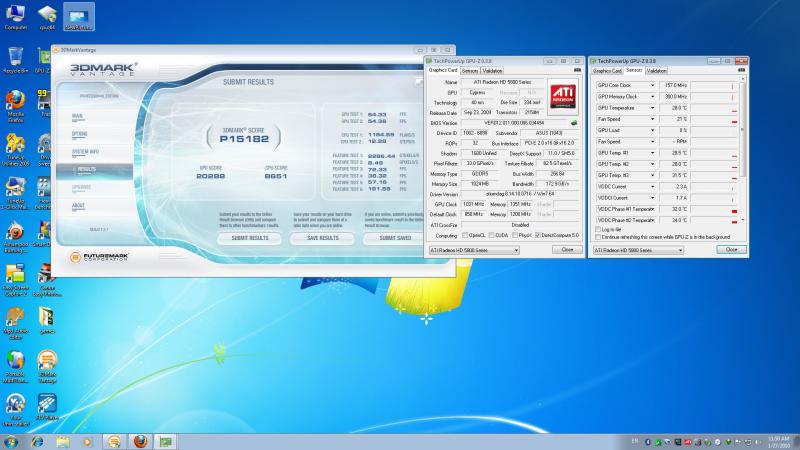Click the Fan Speed percent sensor graph
Viewport: 800px width, 450px height.
click(714, 119)
